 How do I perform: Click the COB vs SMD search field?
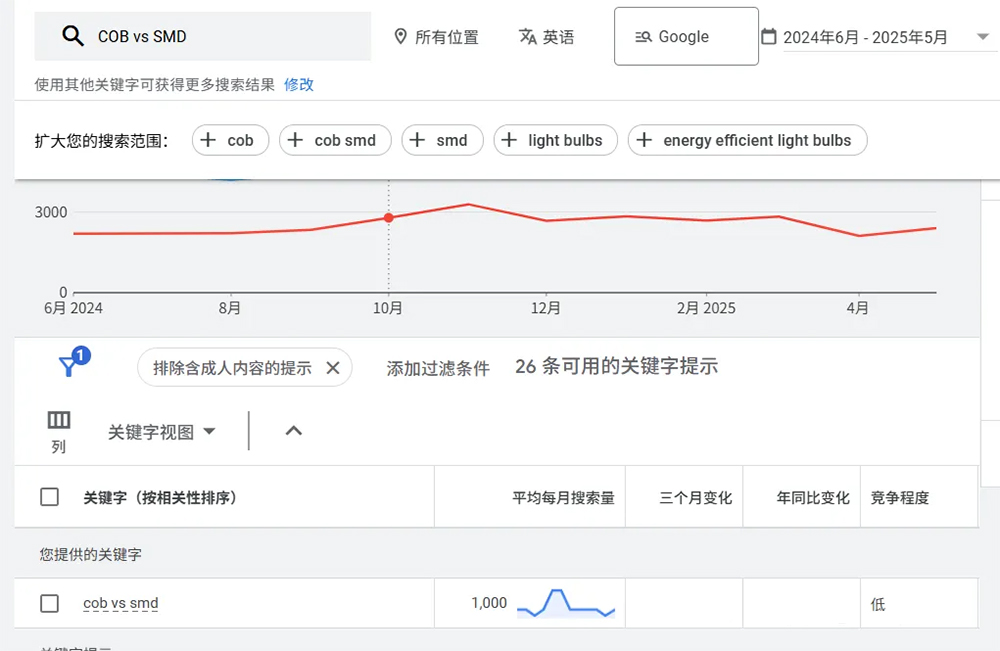point(203,36)
